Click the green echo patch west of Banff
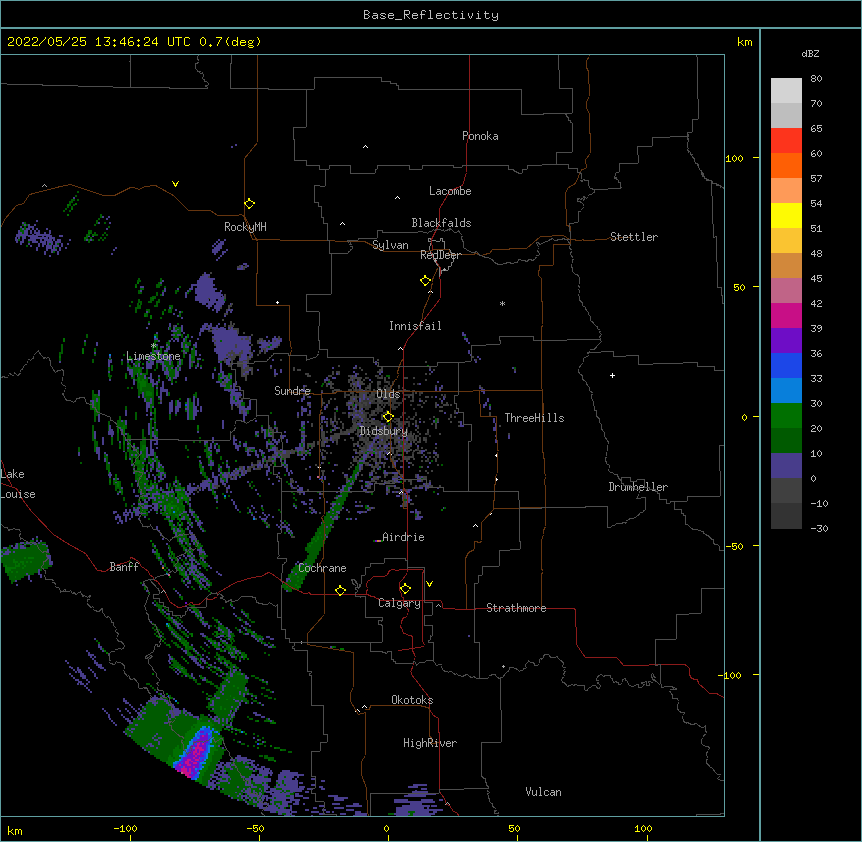 pos(25,561)
